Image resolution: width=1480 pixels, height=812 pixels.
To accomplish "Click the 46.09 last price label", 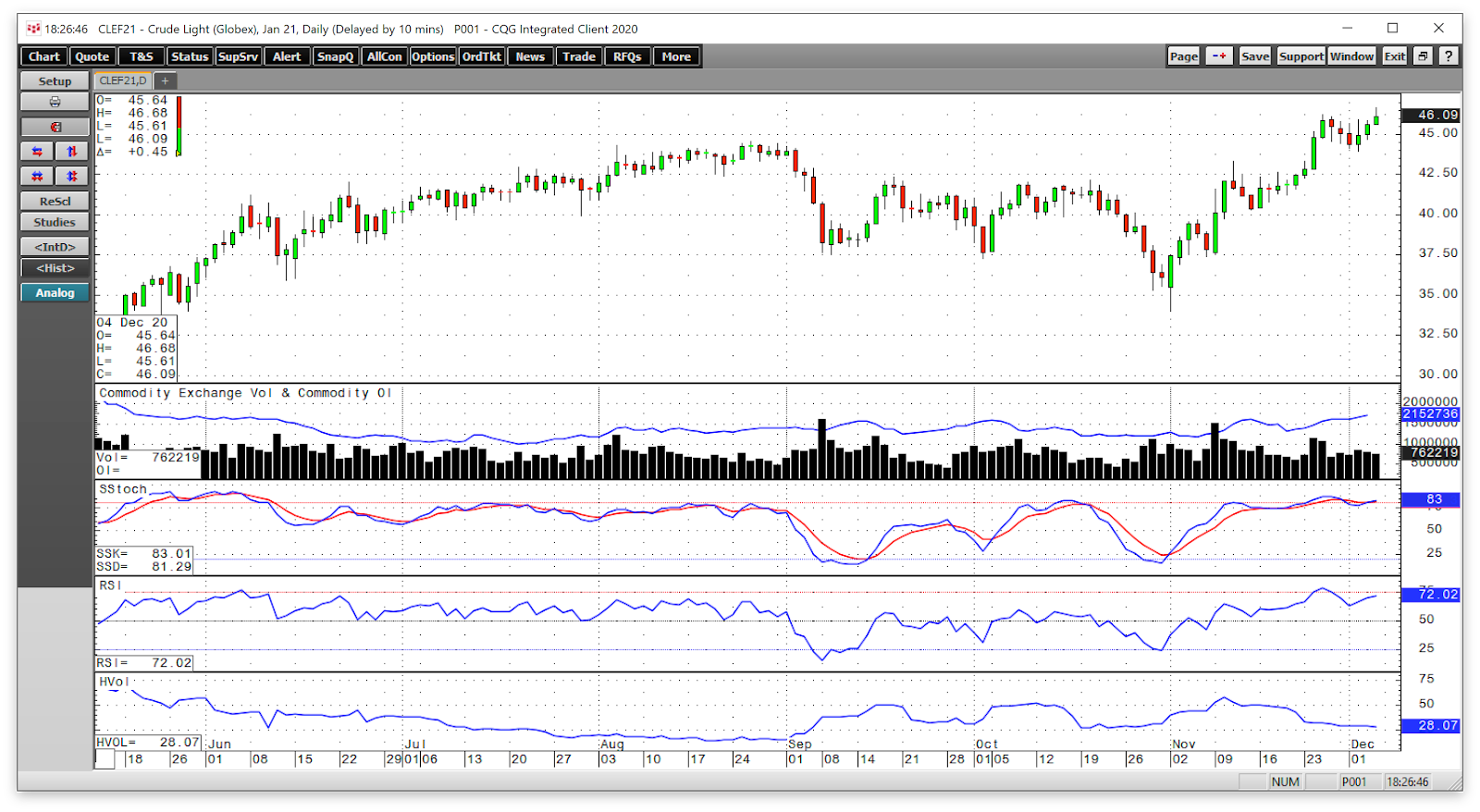I will 1432,115.
